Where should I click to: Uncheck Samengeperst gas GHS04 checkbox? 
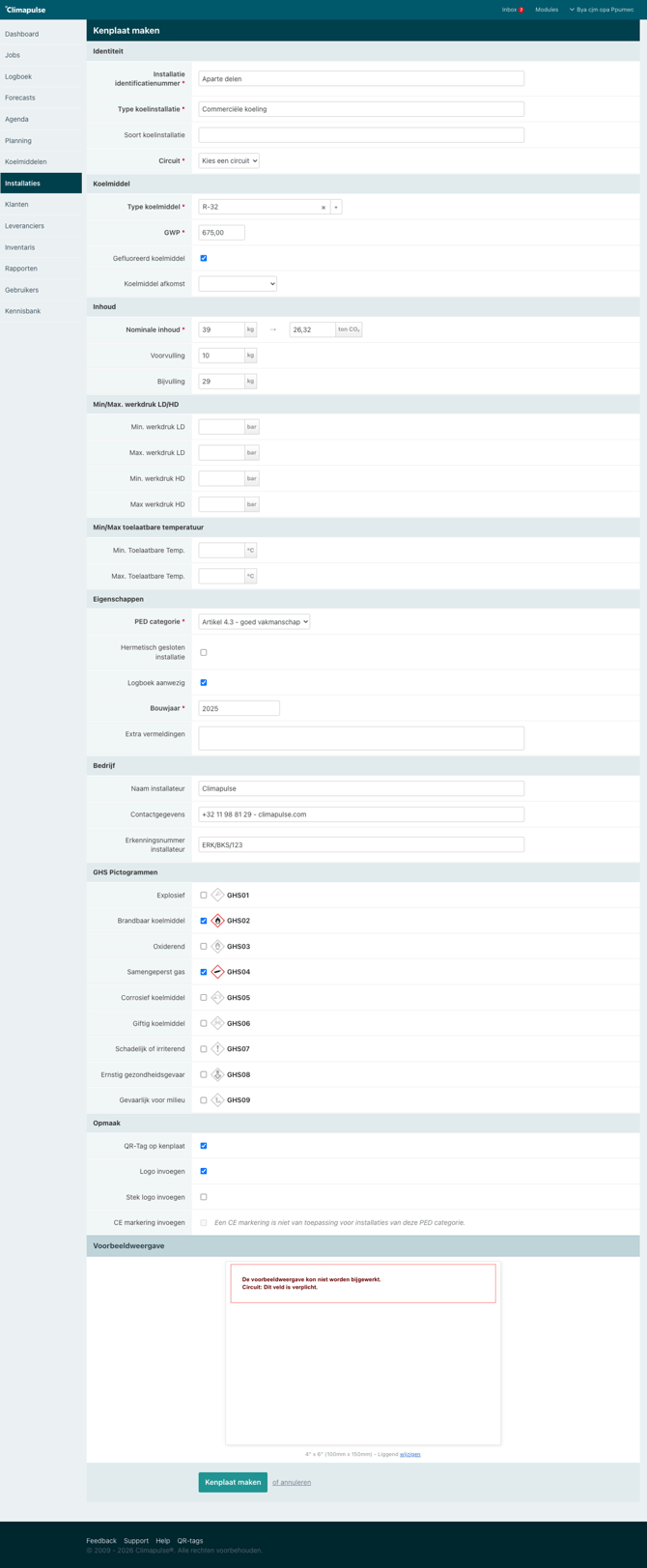pos(204,972)
